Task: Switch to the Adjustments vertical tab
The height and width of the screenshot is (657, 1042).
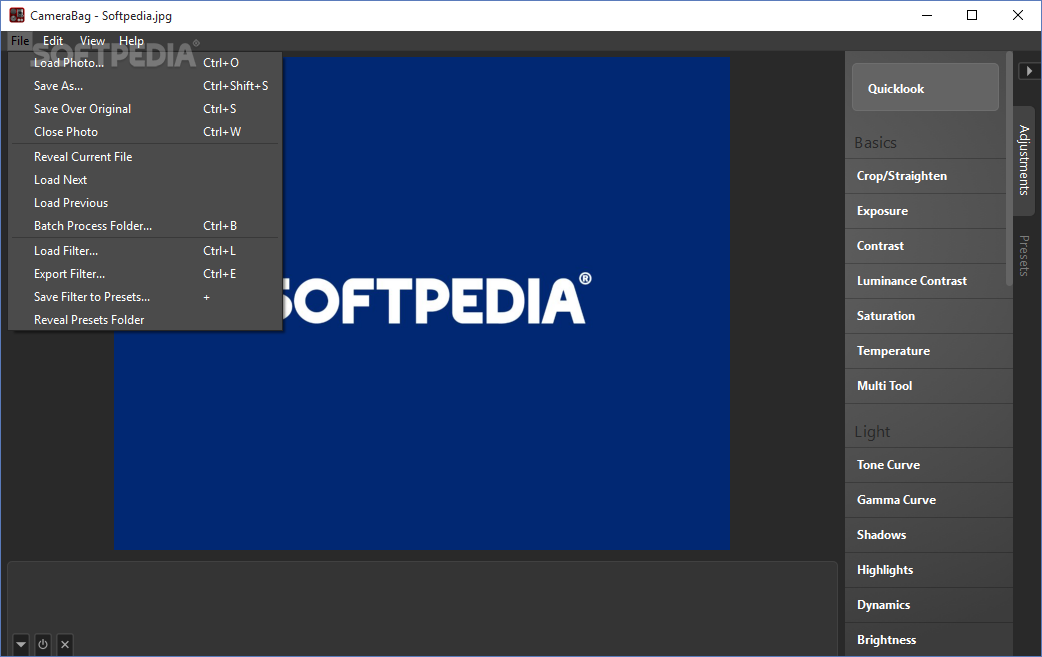Action: [1025, 160]
